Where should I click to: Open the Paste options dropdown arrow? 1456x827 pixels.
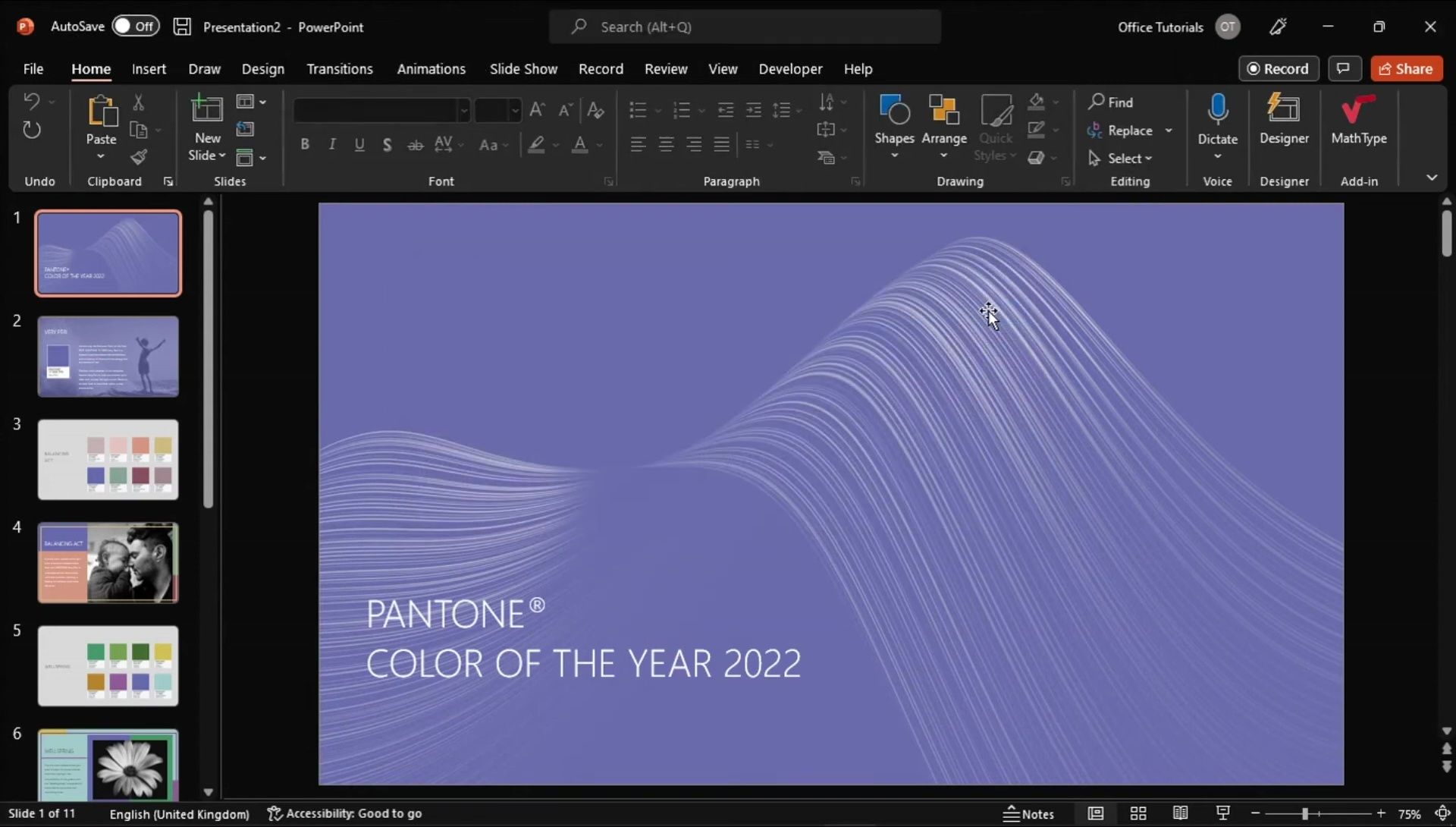[x=101, y=156]
